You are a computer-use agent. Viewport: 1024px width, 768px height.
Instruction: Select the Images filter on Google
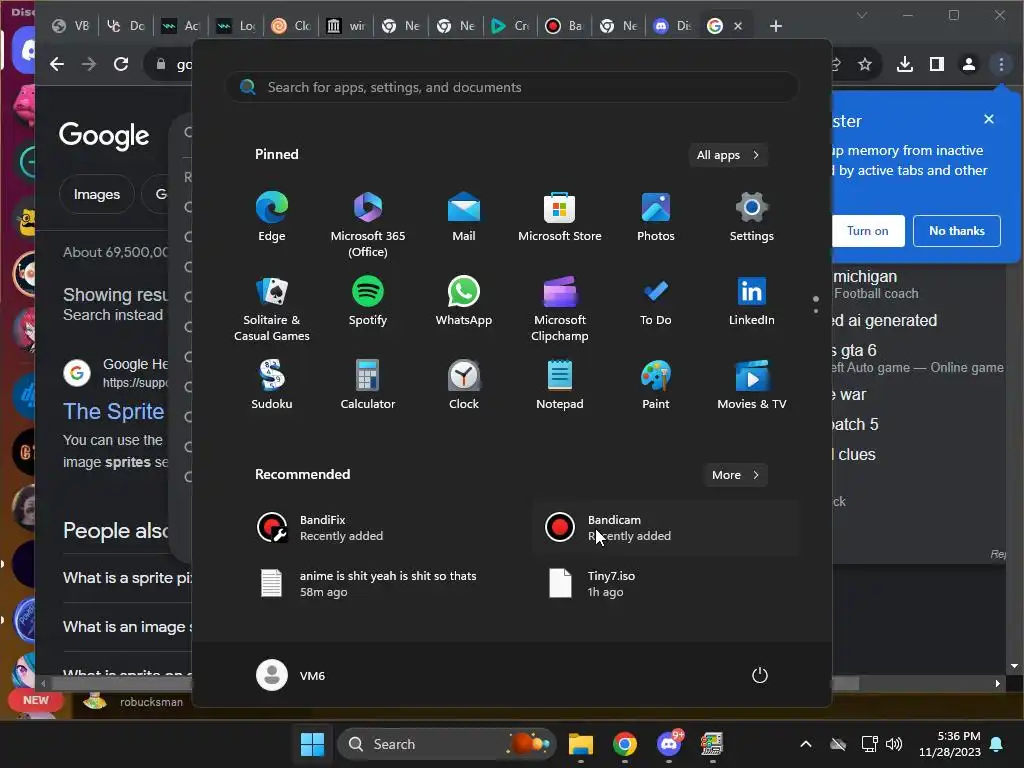click(97, 194)
